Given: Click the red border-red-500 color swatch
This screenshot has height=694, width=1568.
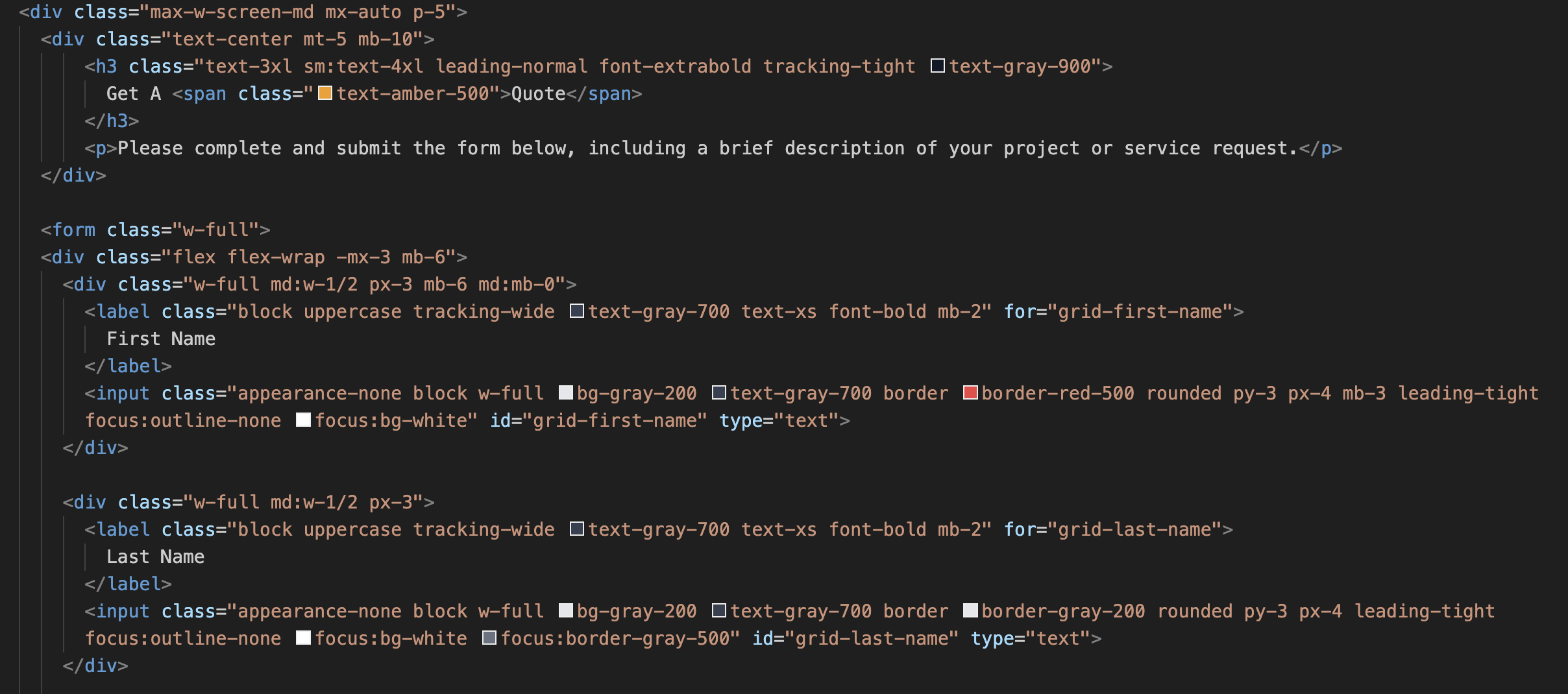Looking at the screenshot, I should tap(970, 393).
